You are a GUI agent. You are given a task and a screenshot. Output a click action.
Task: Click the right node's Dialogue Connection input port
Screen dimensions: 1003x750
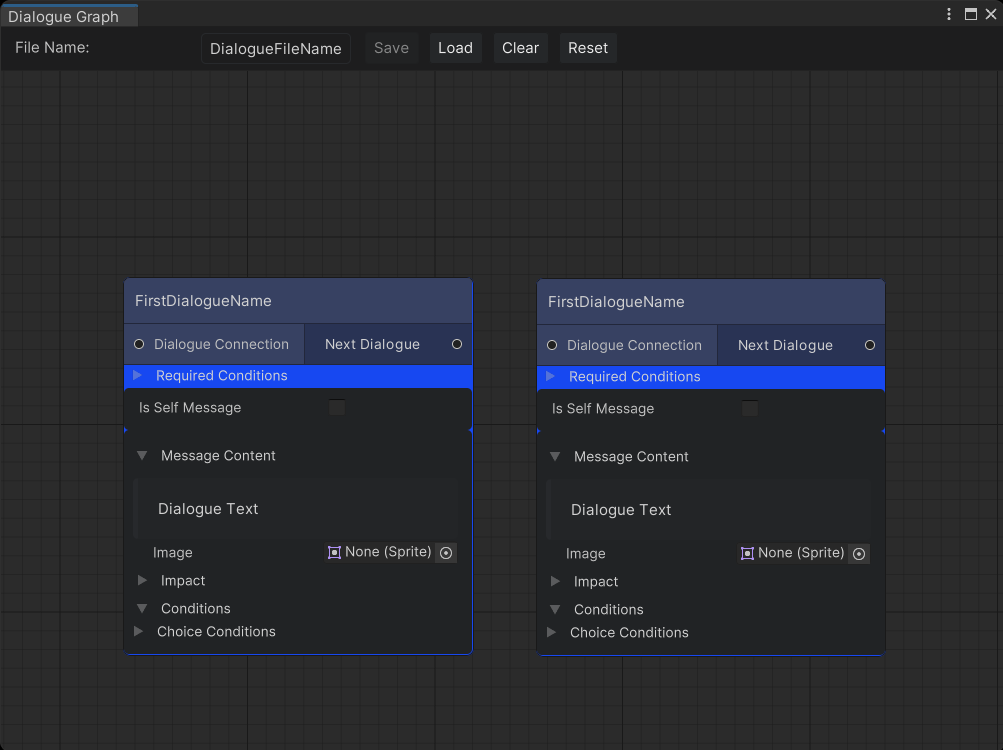[x=552, y=345]
